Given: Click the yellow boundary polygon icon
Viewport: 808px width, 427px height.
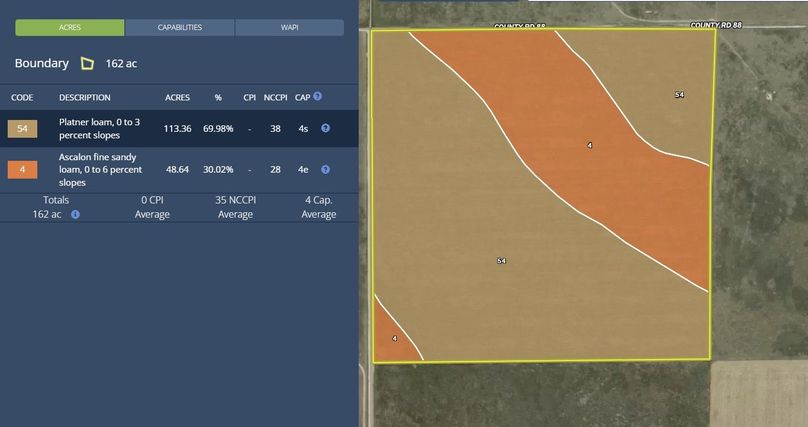Looking at the screenshot, I should (x=87, y=64).
